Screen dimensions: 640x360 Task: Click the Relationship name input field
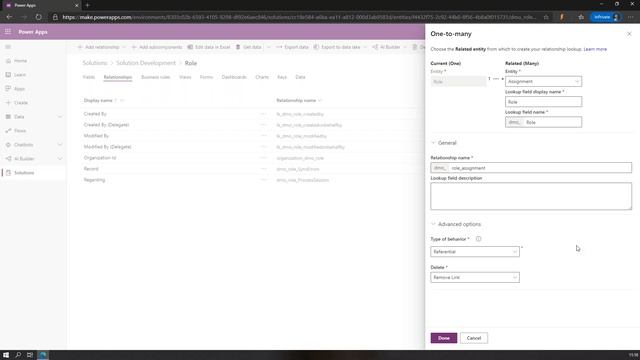click(531, 168)
